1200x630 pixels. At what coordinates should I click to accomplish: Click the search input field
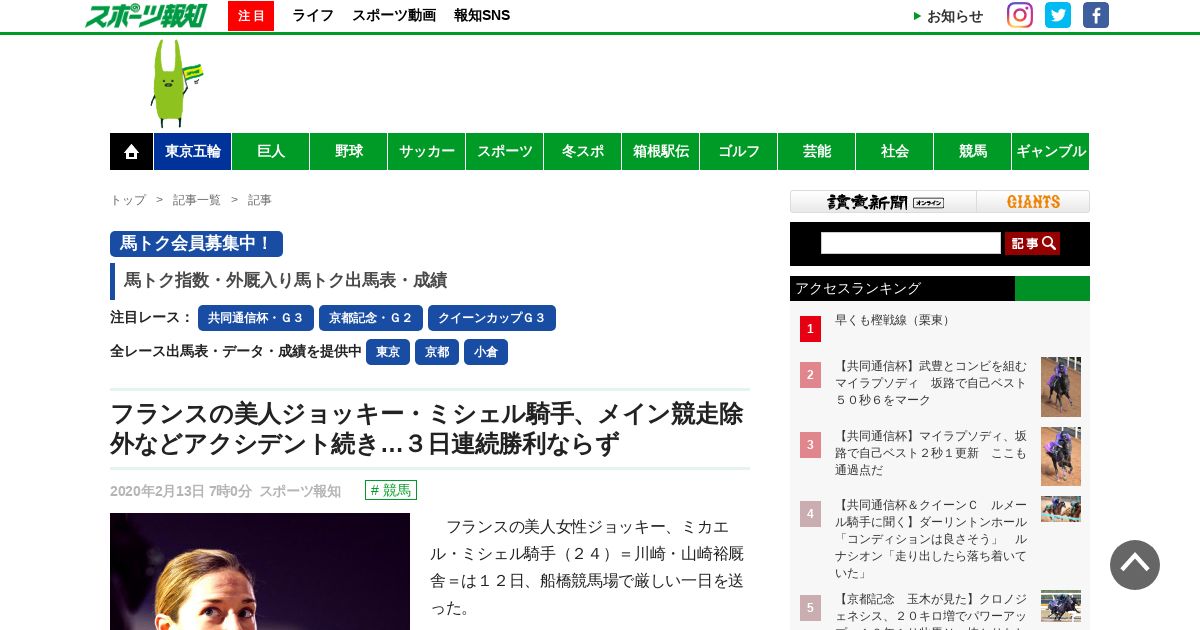click(911, 243)
